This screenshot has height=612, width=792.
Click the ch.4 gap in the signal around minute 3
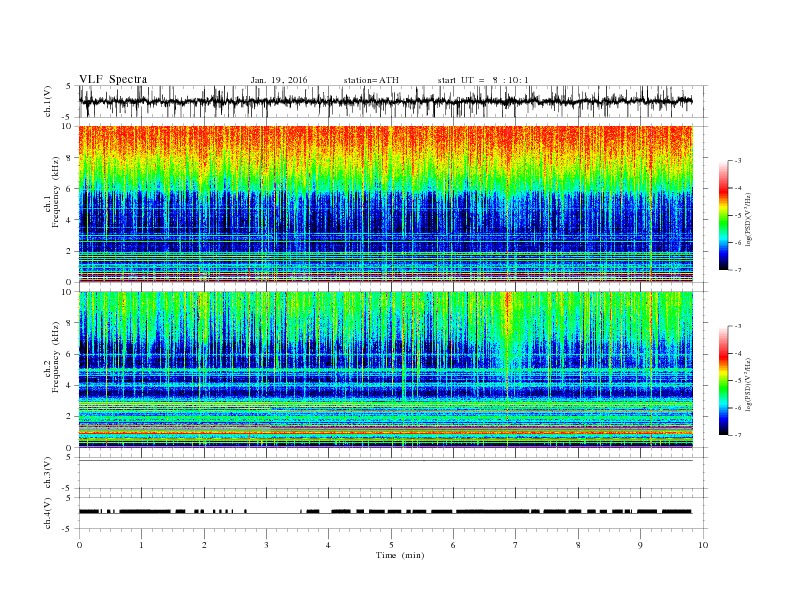(273, 513)
